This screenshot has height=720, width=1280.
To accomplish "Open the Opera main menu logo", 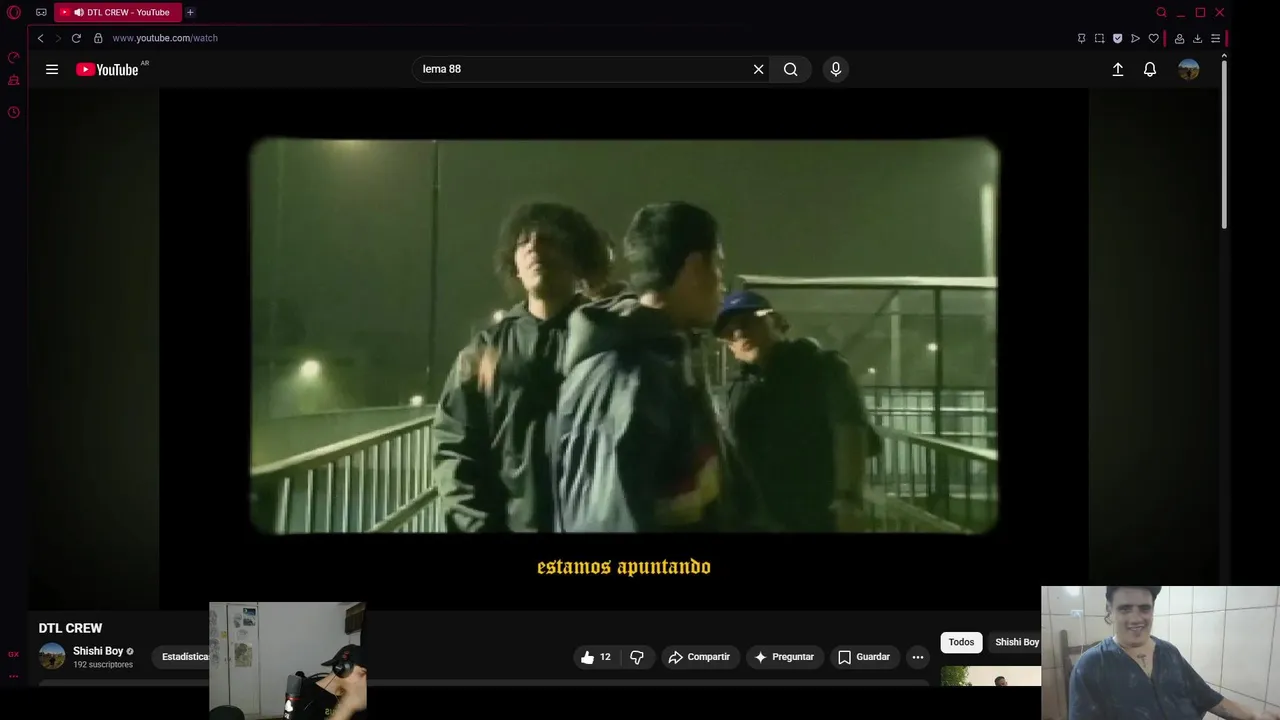I will [x=14, y=13].
